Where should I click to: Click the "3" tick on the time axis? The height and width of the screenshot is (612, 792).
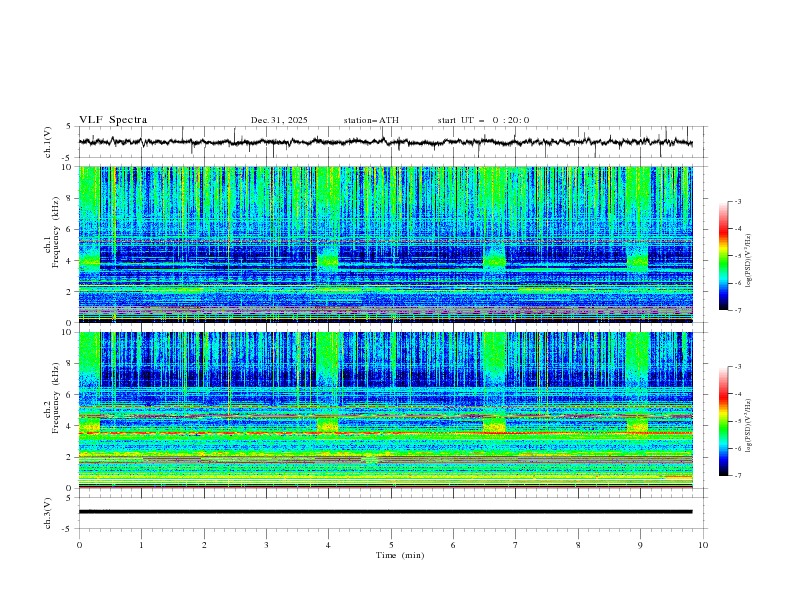tap(266, 545)
